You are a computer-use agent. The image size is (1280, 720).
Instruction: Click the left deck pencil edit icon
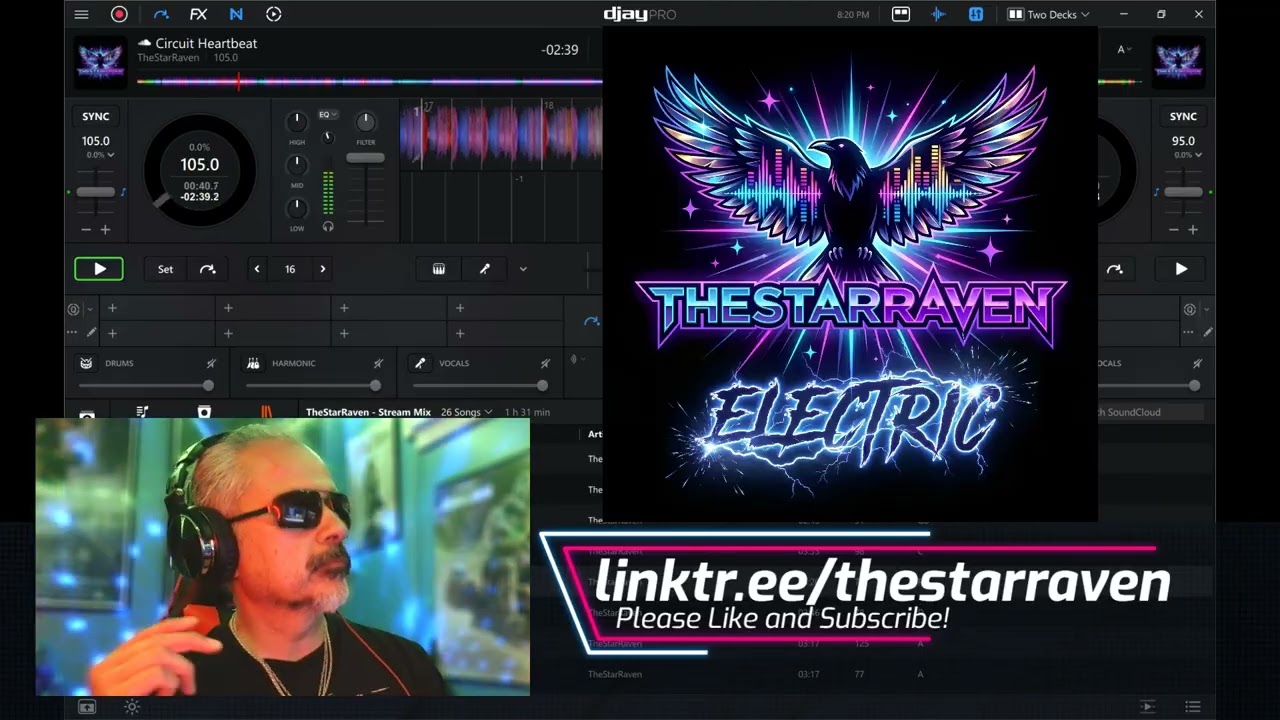point(91,332)
